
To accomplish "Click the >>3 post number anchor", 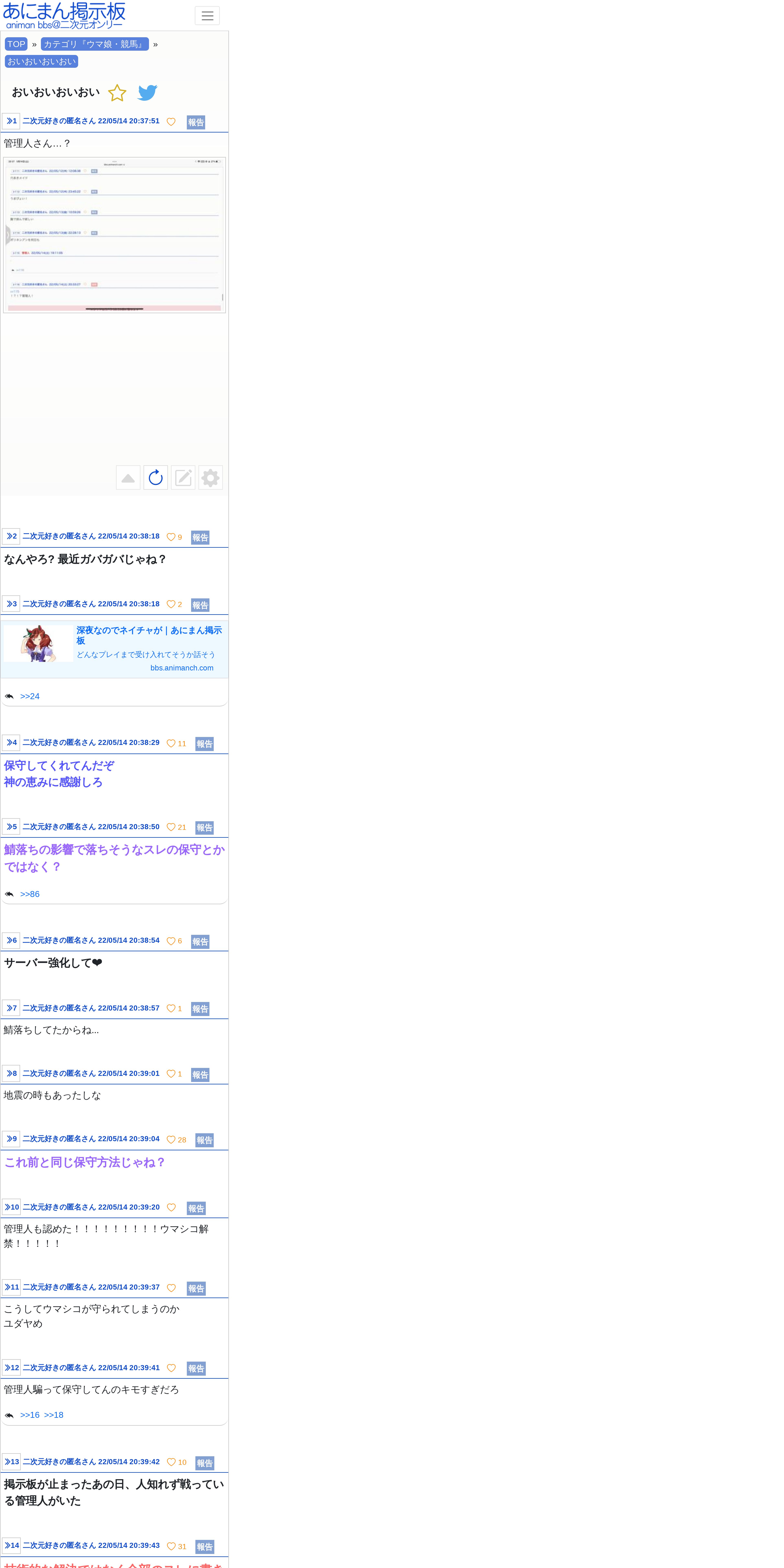I will click(x=11, y=604).
